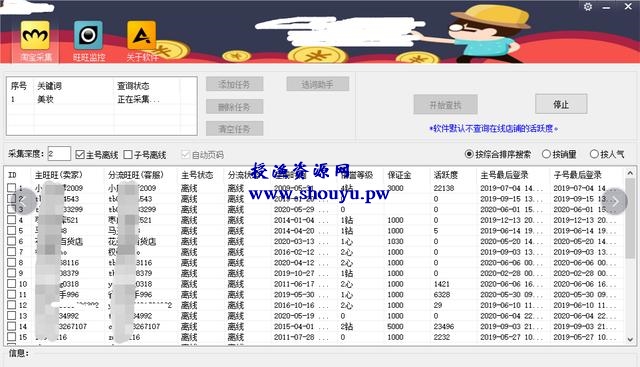Click activity value 22138
Image resolution: width=640 pixels, height=367 pixels.
tap(444, 188)
